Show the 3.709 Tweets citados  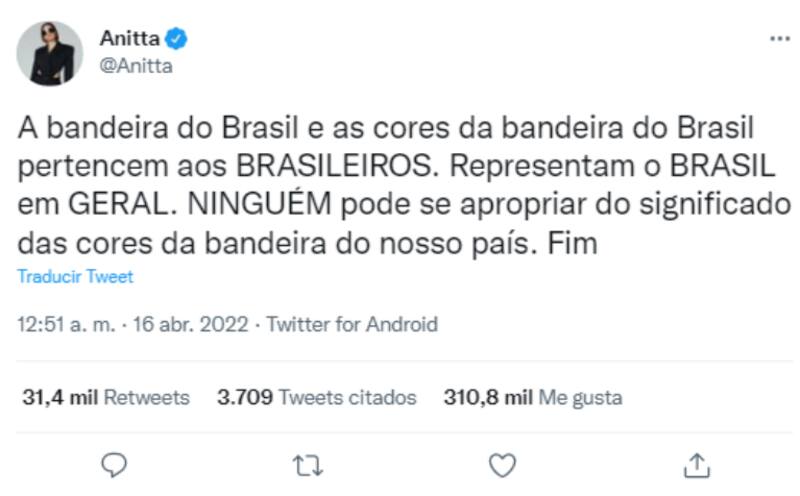(316, 397)
